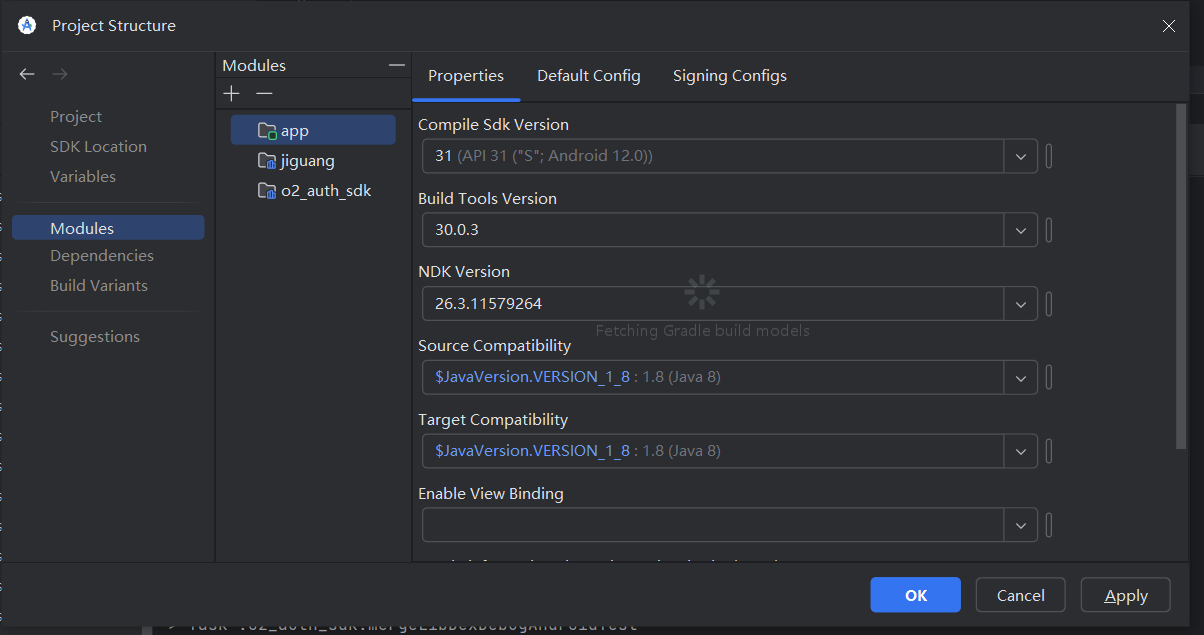The width and height of the screenshot is (1204, 635).
Task: Click the Apply button
Action: (1125, 595)
